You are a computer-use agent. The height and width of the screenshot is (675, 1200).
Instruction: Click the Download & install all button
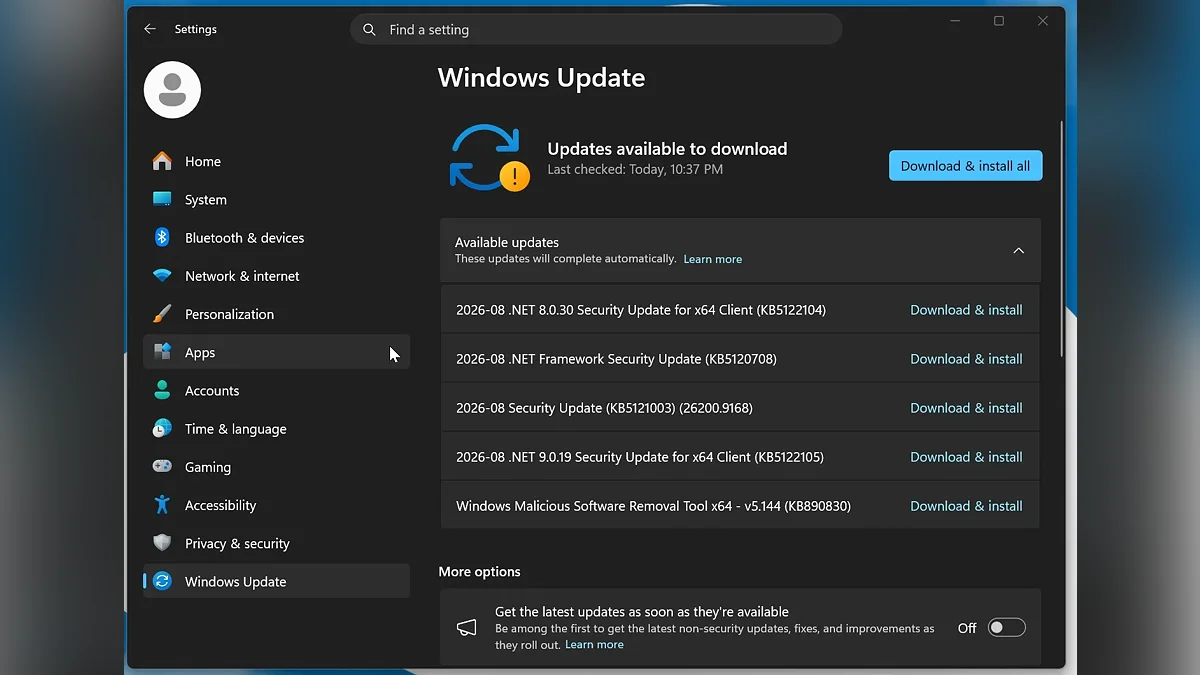(965, 166)
